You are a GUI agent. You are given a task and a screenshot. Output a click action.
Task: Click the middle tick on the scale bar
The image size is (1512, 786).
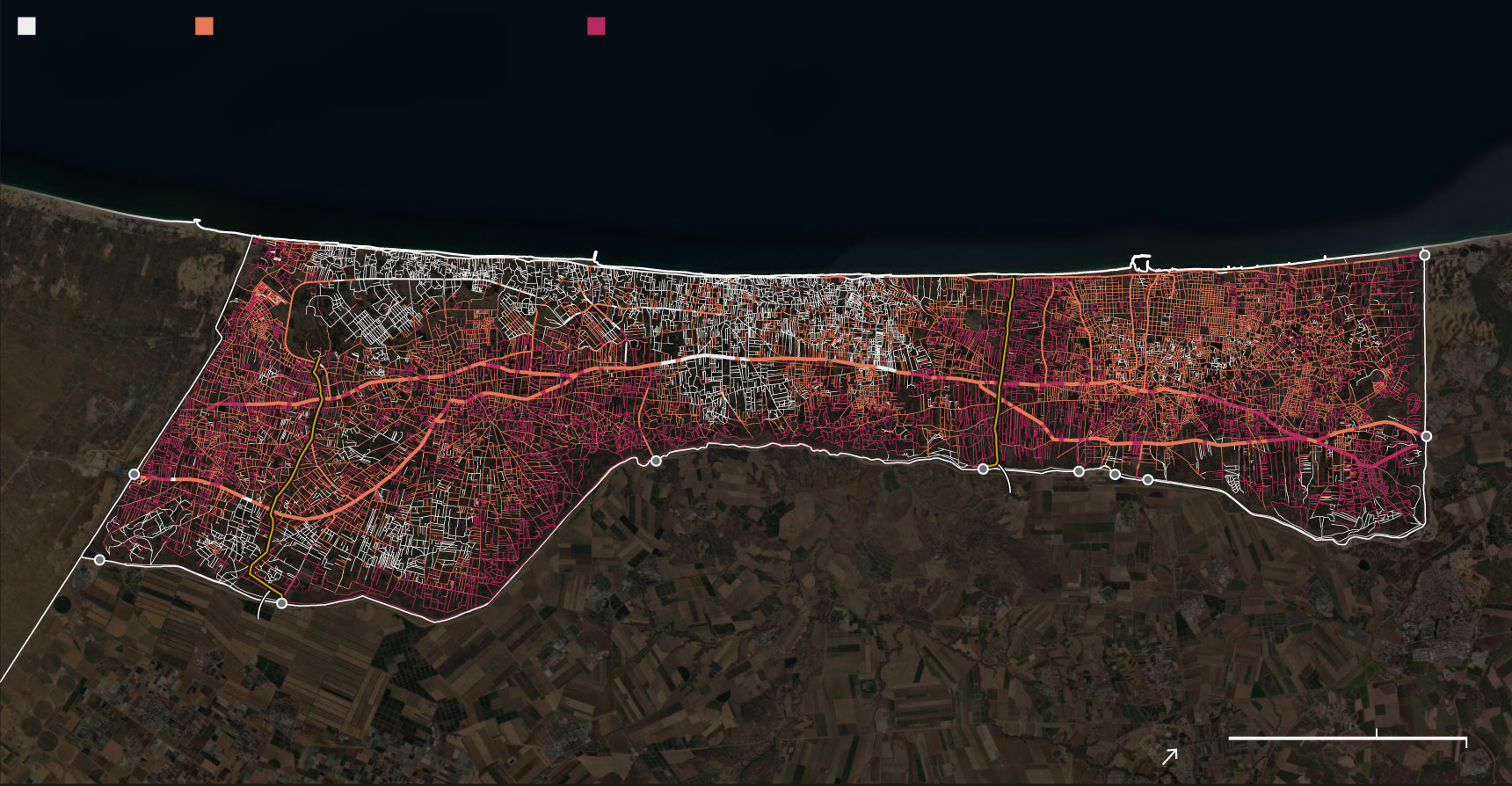coord(1377,733)
